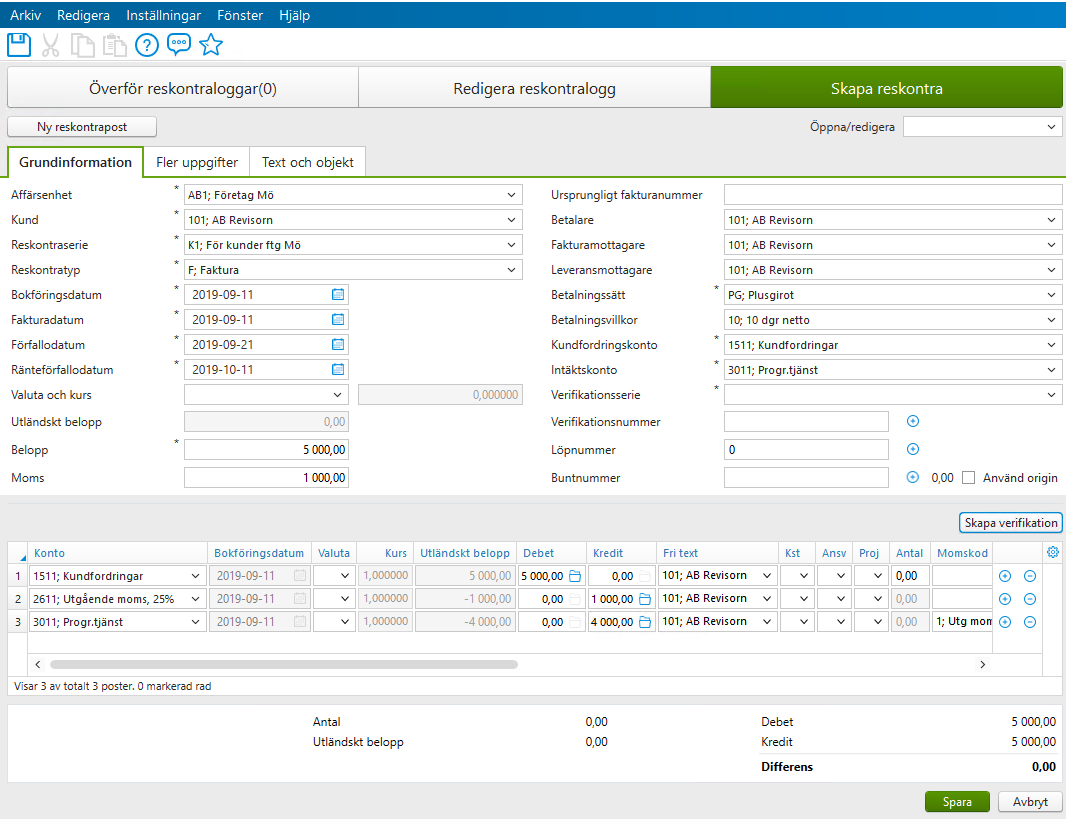
Task: Click the Save toolbar icon
Action: pos(19,44)
